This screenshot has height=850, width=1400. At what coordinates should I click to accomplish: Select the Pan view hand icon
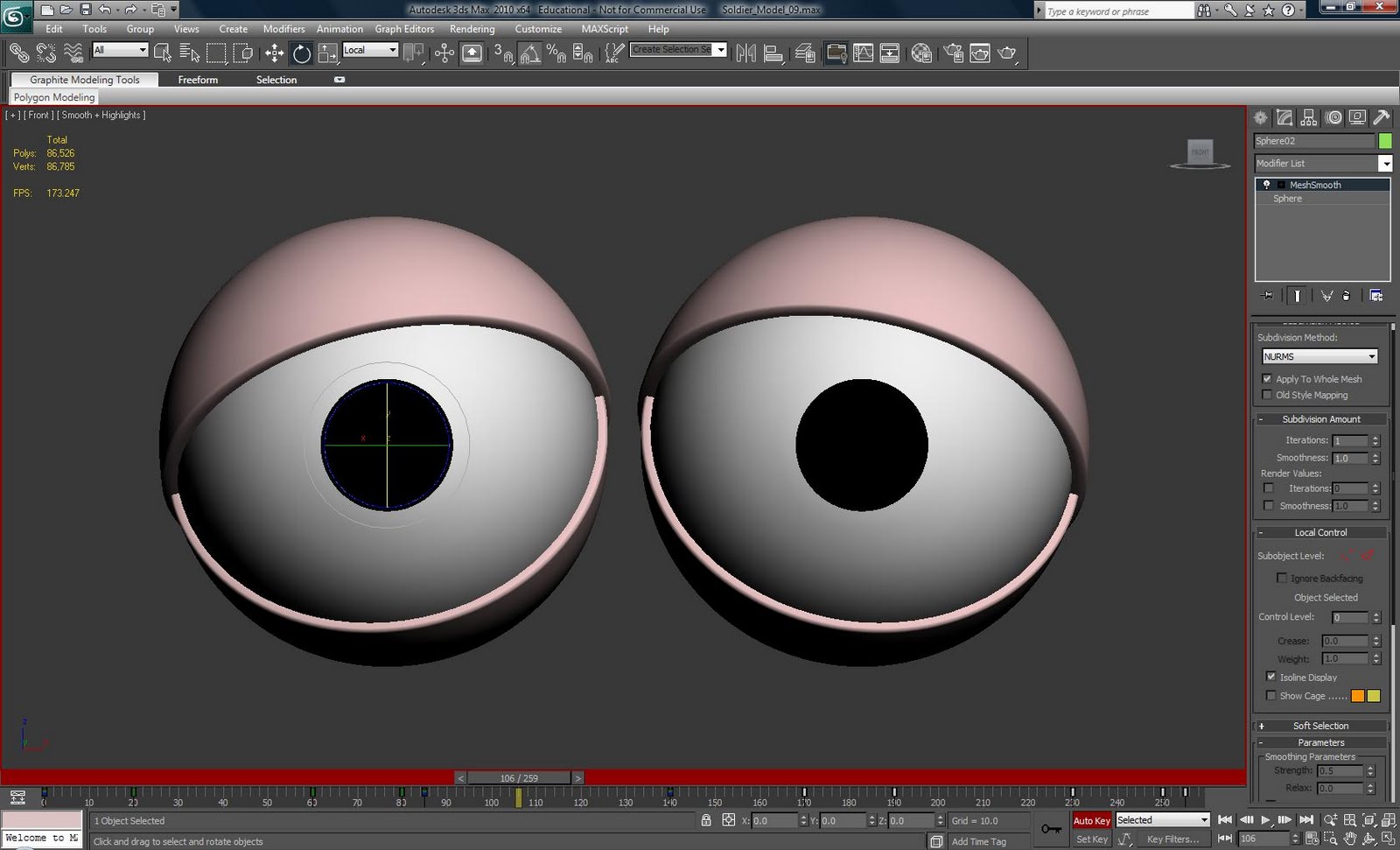click(1351, 838)
